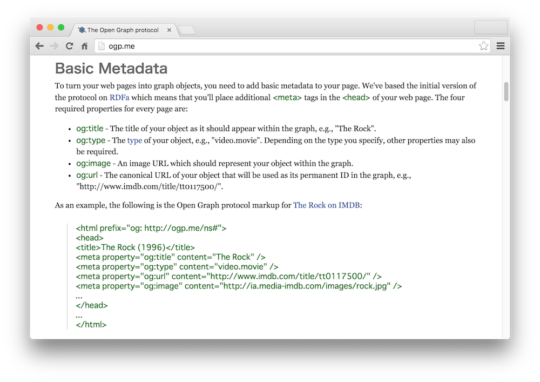Click the closing </head> code line
The height and width of the screenshot is (382, 540).
coord(92,305)
